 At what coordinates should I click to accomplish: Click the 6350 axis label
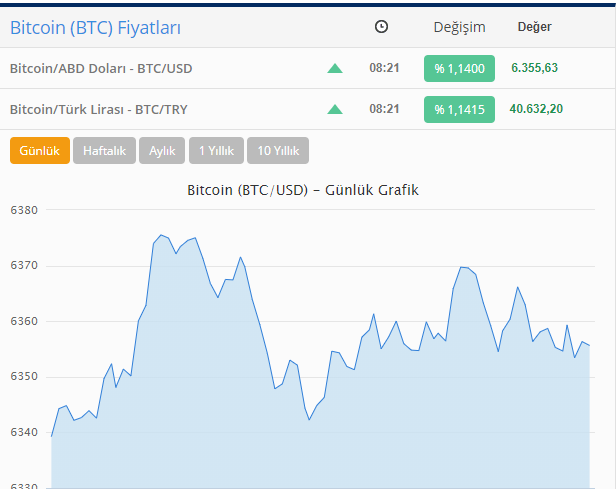click(x=24, y=377)
